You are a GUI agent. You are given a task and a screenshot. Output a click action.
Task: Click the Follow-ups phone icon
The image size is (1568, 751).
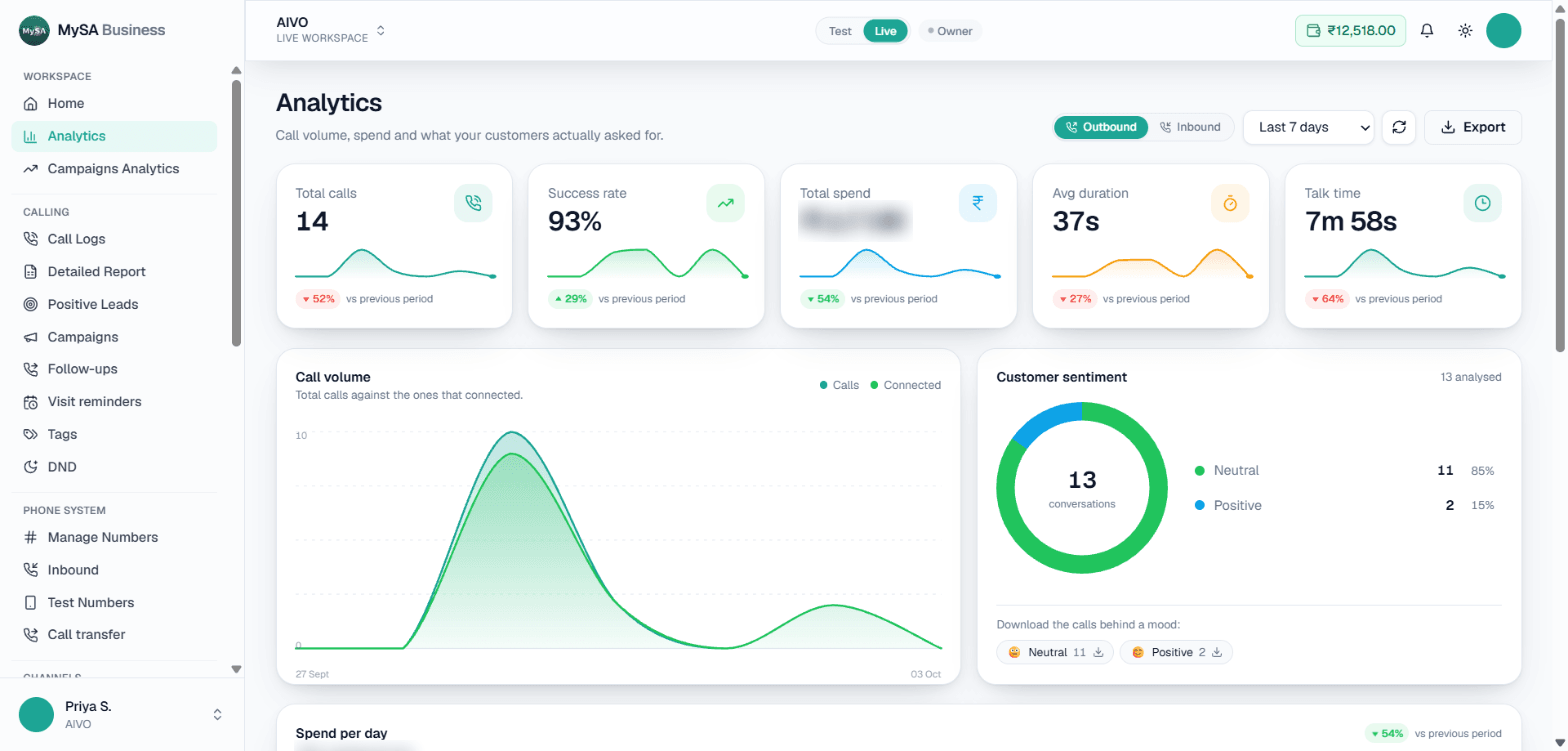pos(30,369)
